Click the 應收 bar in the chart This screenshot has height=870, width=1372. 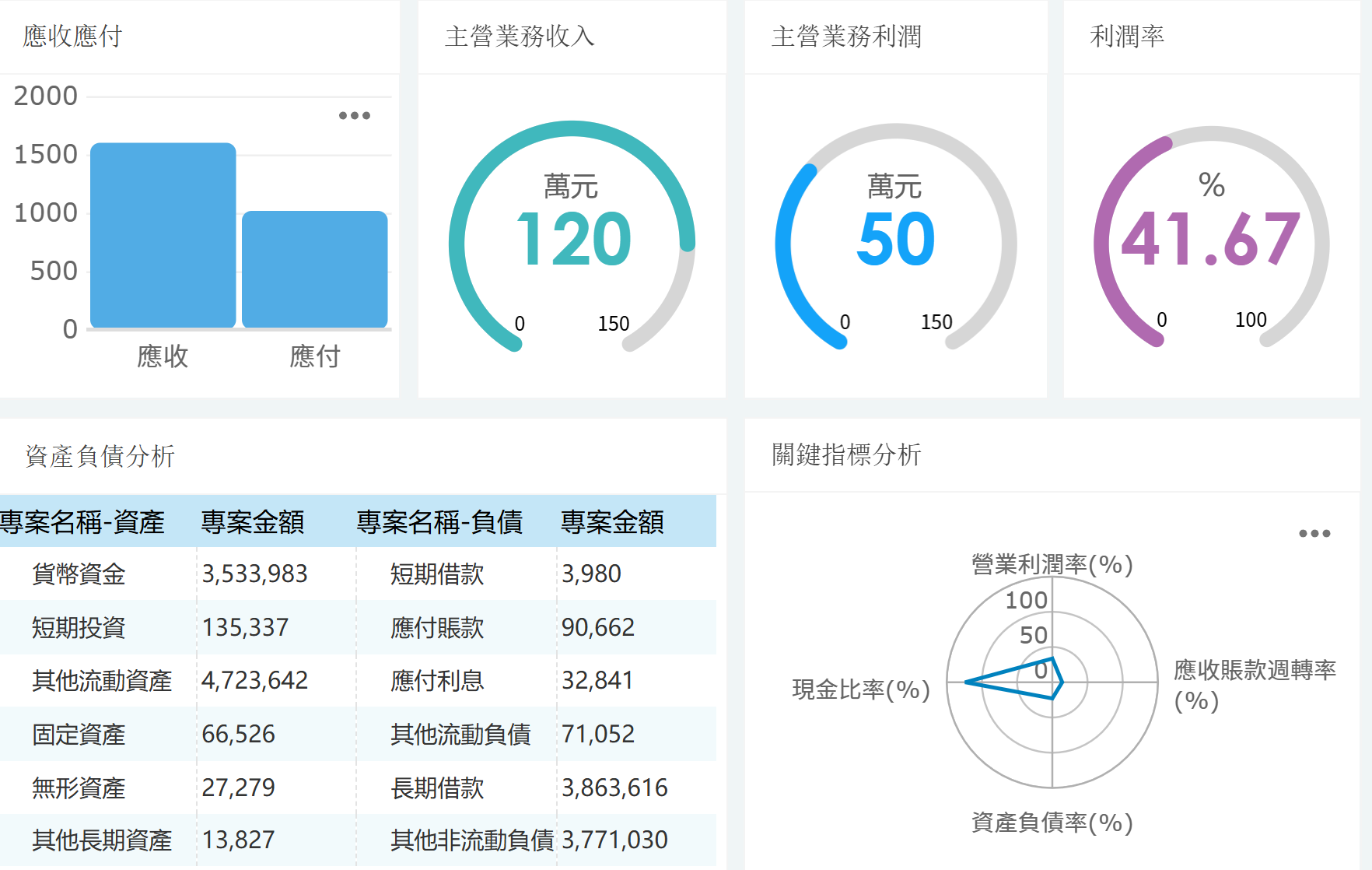tap(163, 235)
